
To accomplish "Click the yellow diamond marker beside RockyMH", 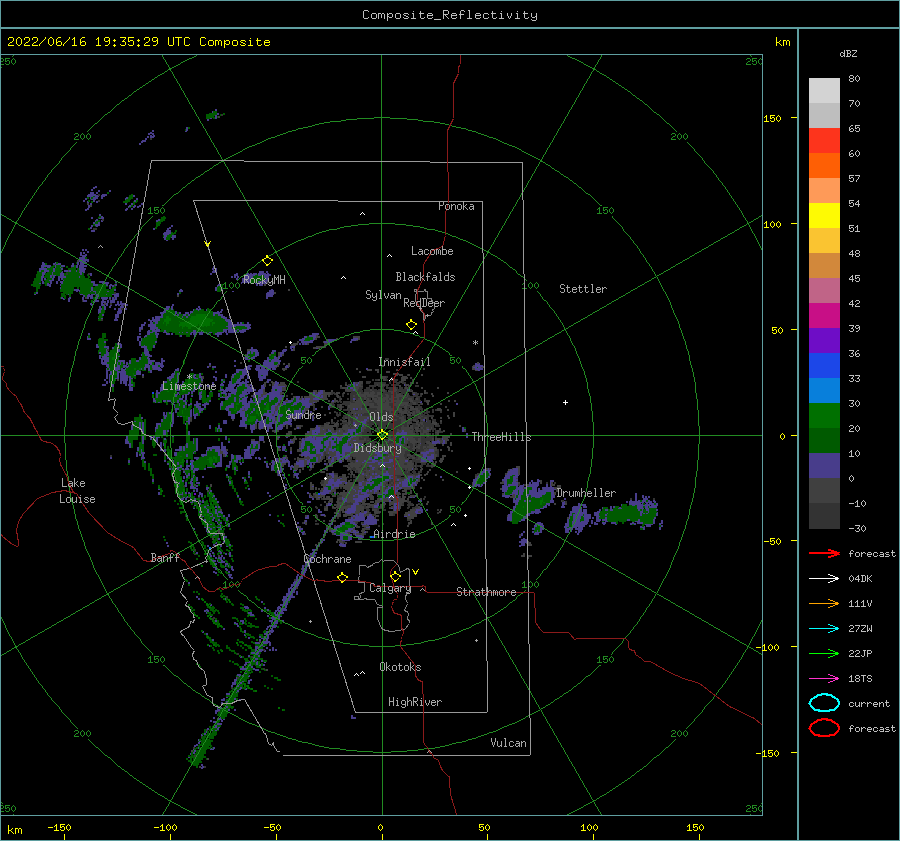I will click(267, 261).
